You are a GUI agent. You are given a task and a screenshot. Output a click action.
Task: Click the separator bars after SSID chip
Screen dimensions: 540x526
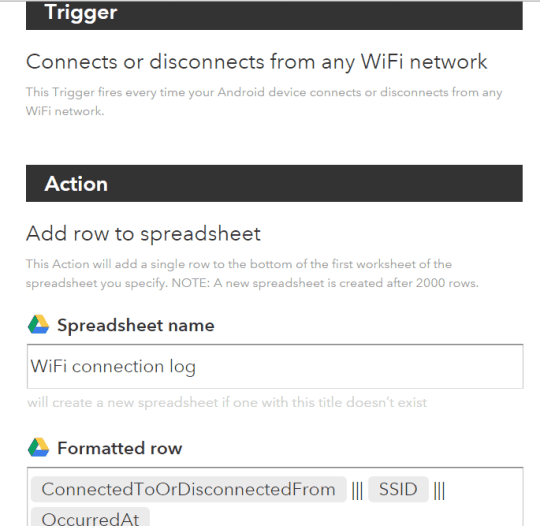[x=439, y=490]
